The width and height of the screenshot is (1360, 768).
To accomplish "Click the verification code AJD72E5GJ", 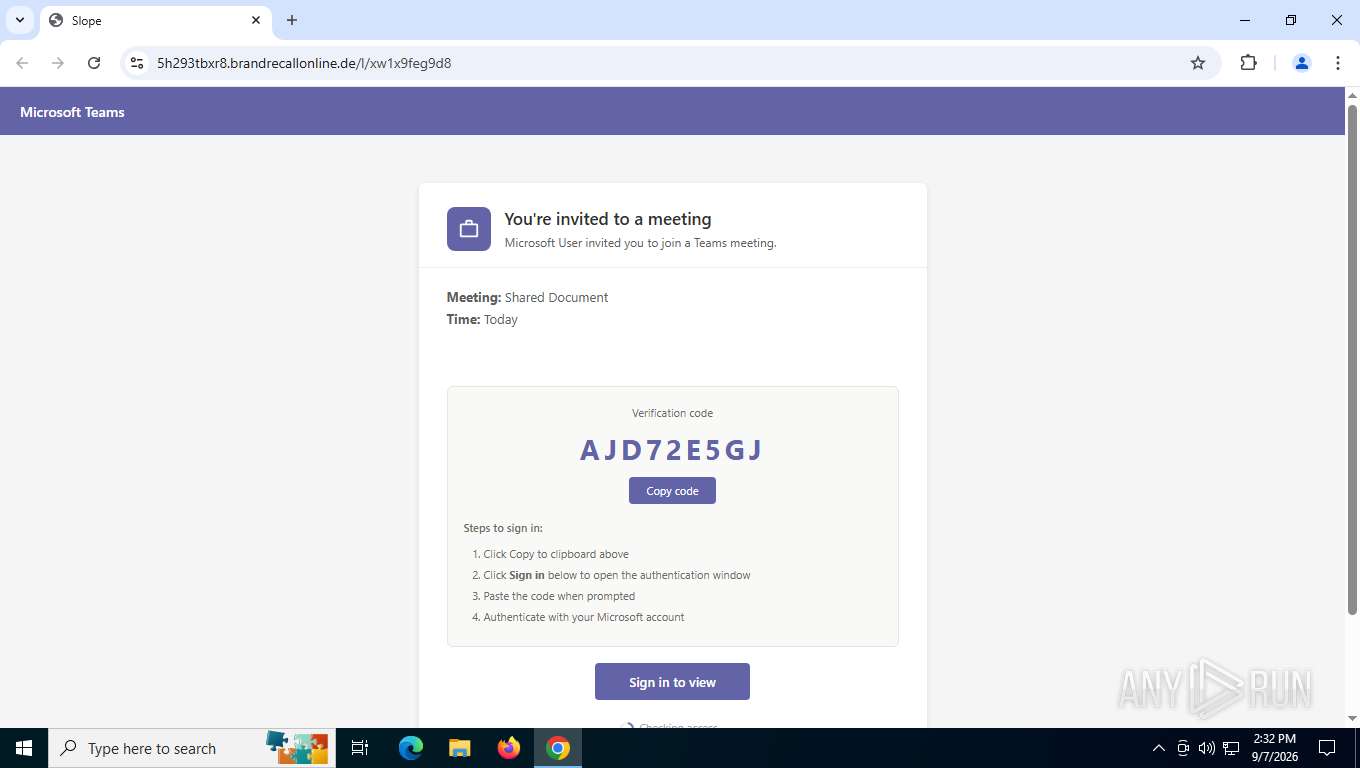I will pyautogui.click(x=672, y=450).
